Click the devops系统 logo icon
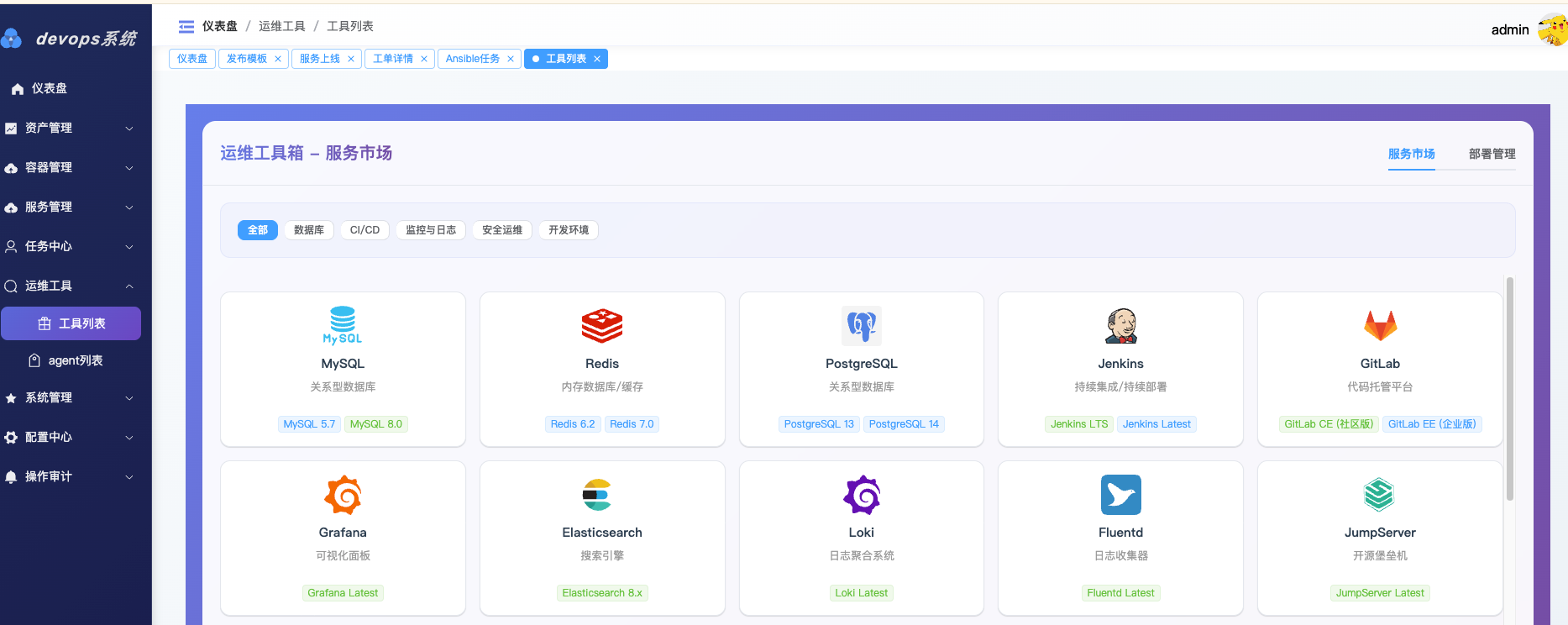 pyautogui.click(x=12, y=38)
